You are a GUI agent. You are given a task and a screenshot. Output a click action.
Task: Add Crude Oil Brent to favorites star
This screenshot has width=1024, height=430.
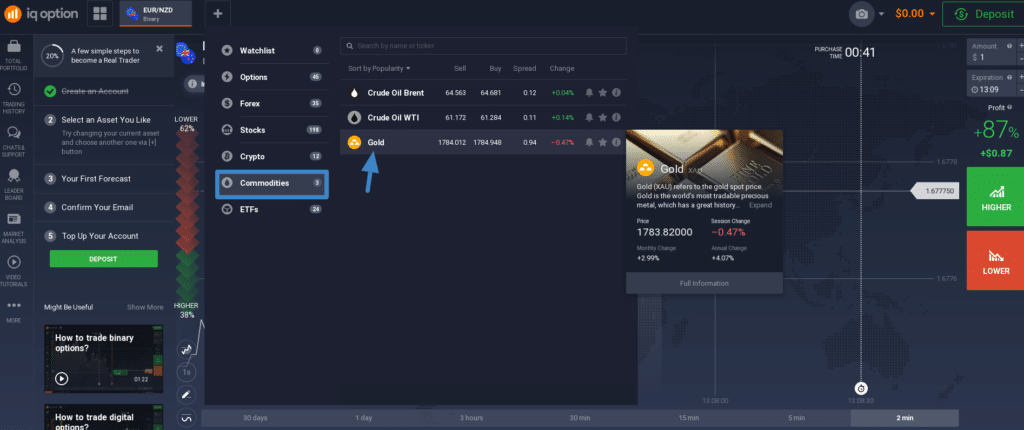pyautogui.click(x=603, y=93)
